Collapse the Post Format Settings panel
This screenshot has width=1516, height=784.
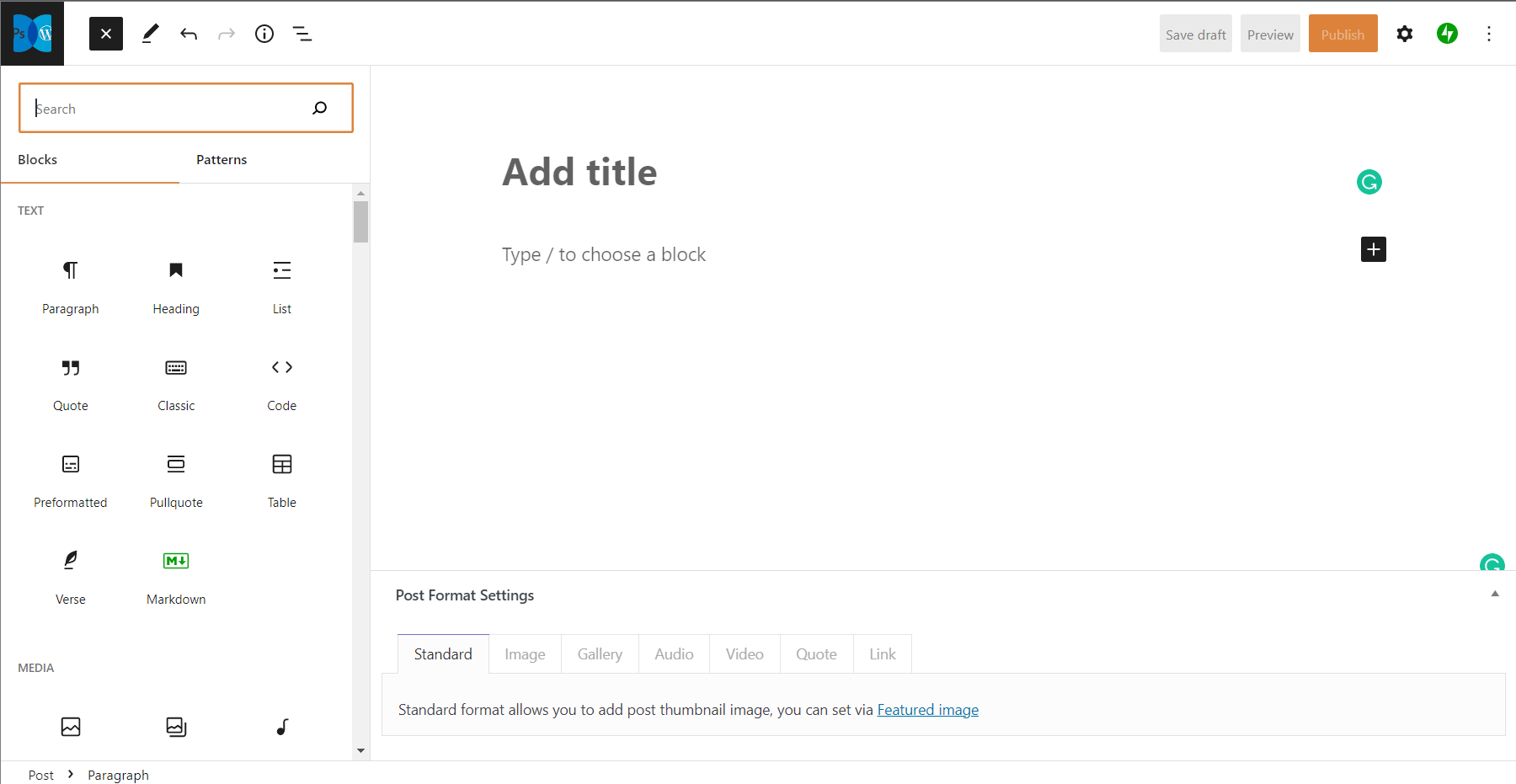click(1495, 594)
